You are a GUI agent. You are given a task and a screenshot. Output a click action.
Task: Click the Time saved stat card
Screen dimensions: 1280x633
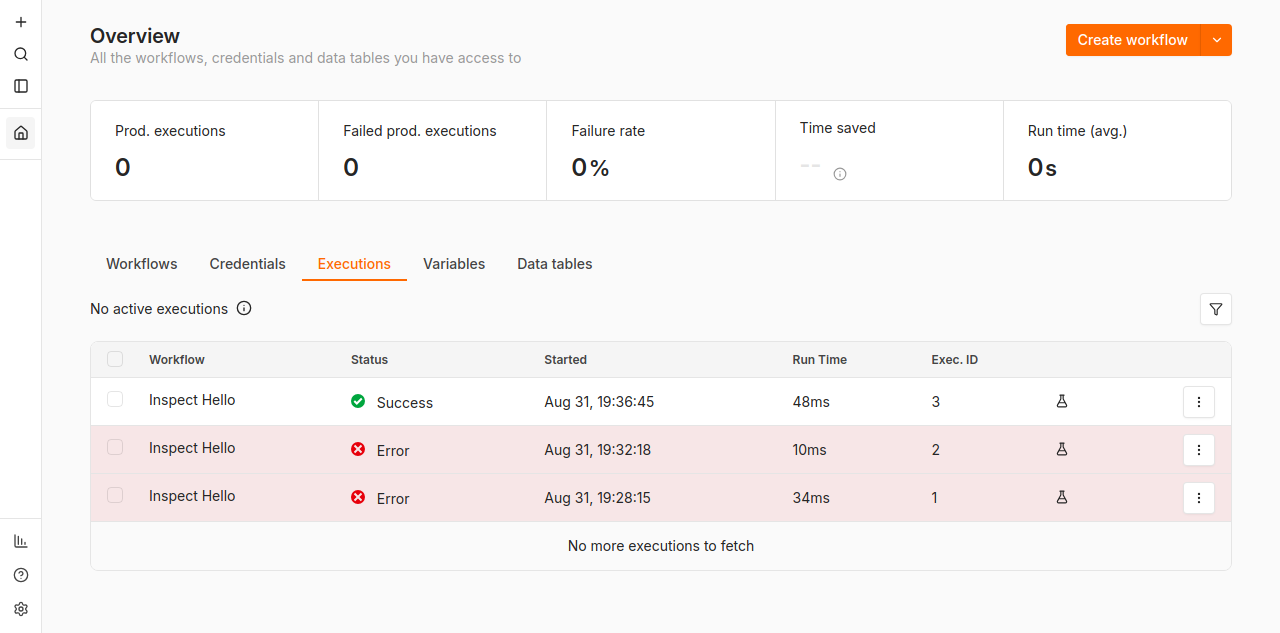coord(889,150)
